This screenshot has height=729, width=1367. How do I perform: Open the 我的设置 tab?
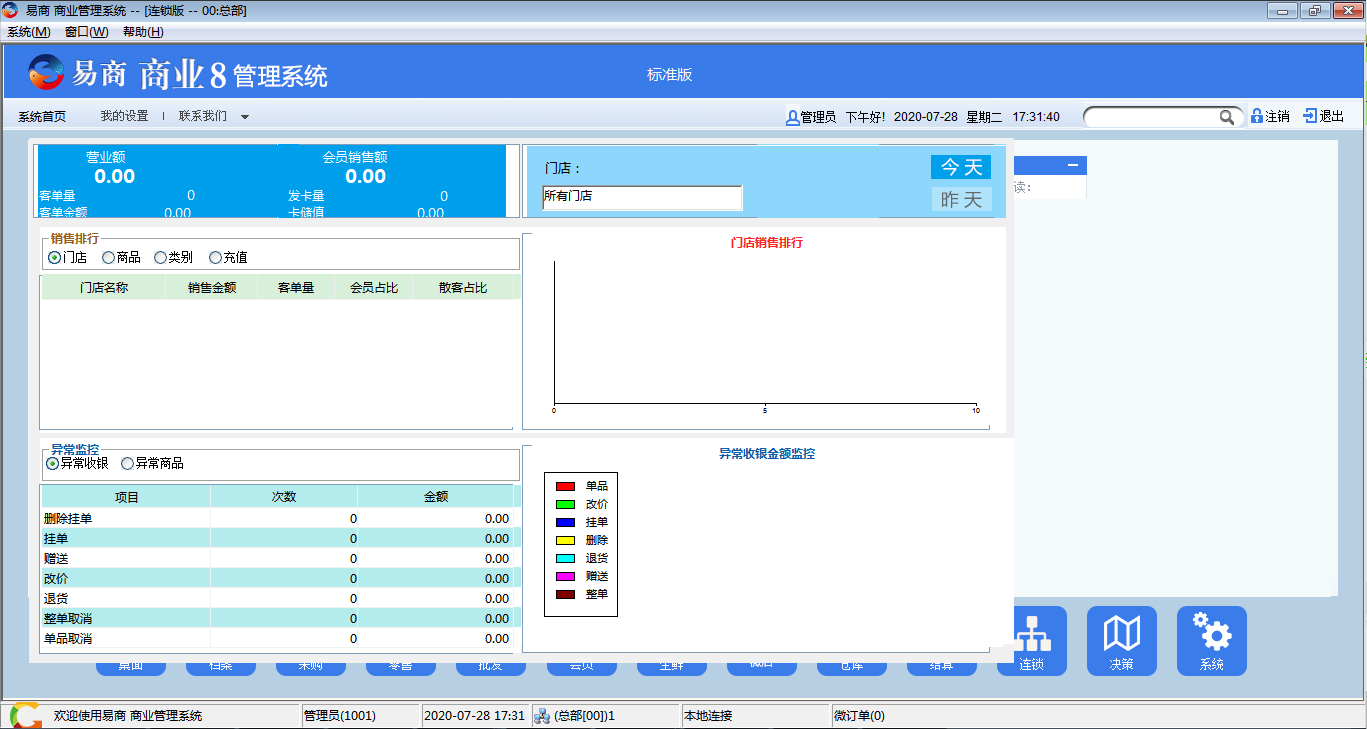(124, 116)
